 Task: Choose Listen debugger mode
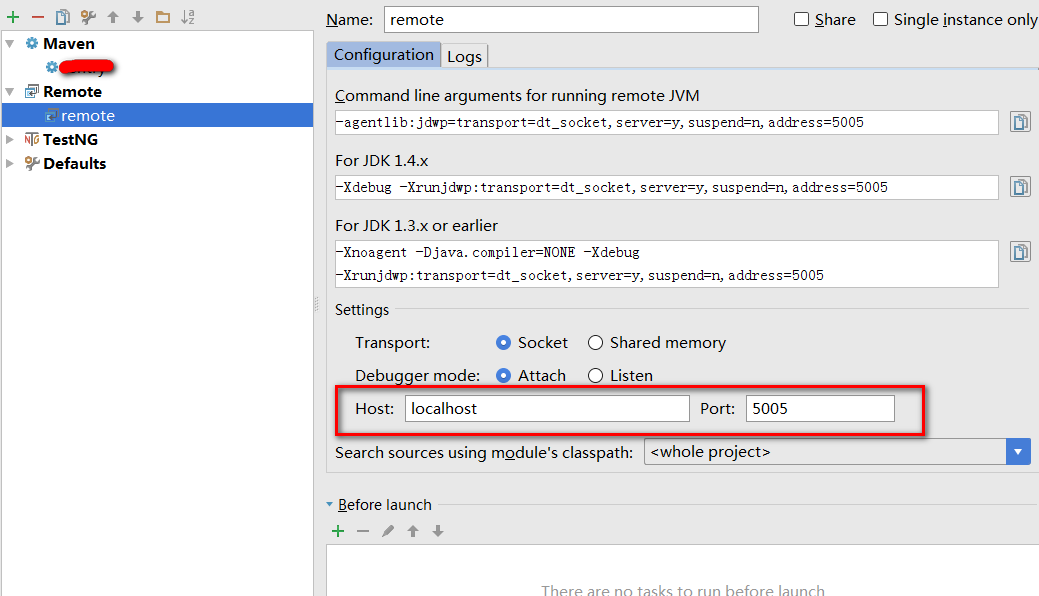coord(596,376)
